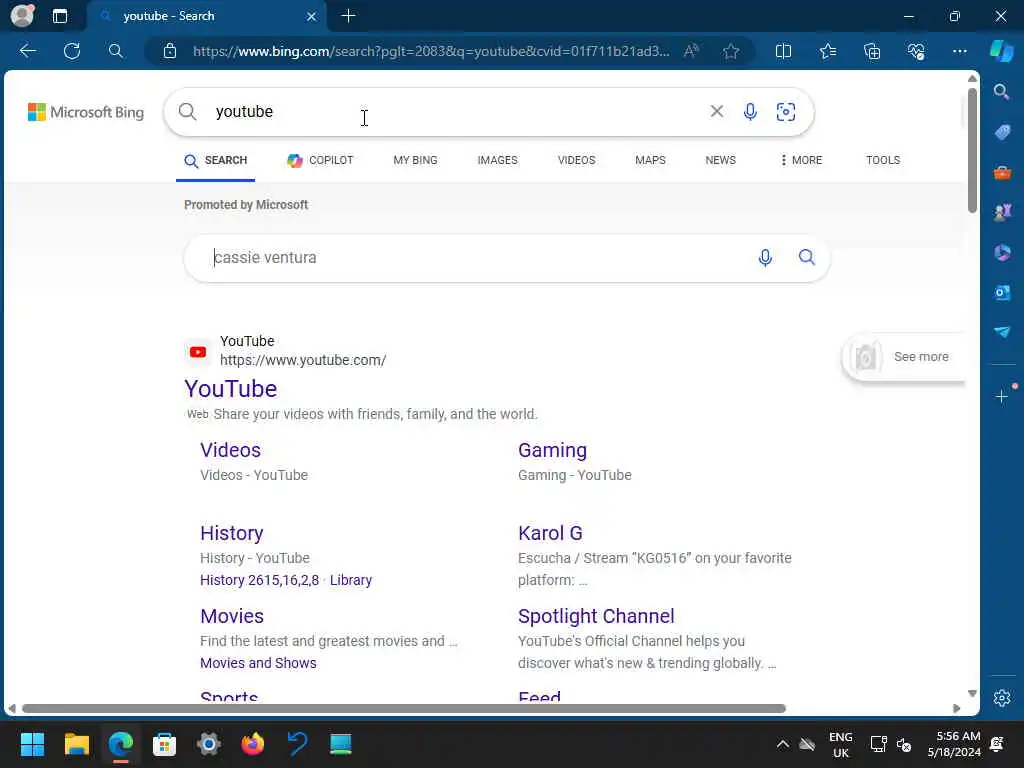Show hidden system tray icons

(782, 744)
